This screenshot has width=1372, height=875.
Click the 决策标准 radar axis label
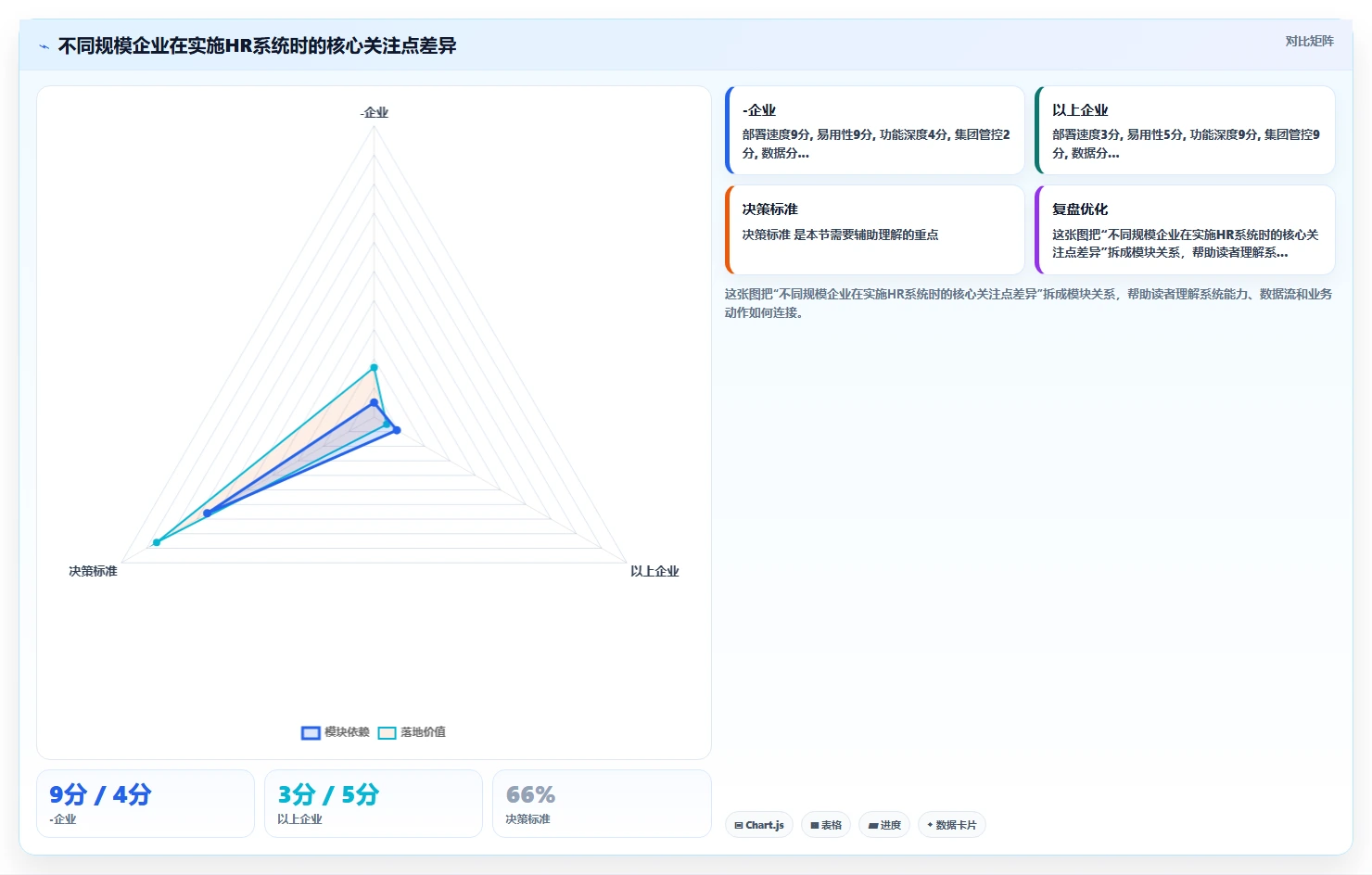93,571
